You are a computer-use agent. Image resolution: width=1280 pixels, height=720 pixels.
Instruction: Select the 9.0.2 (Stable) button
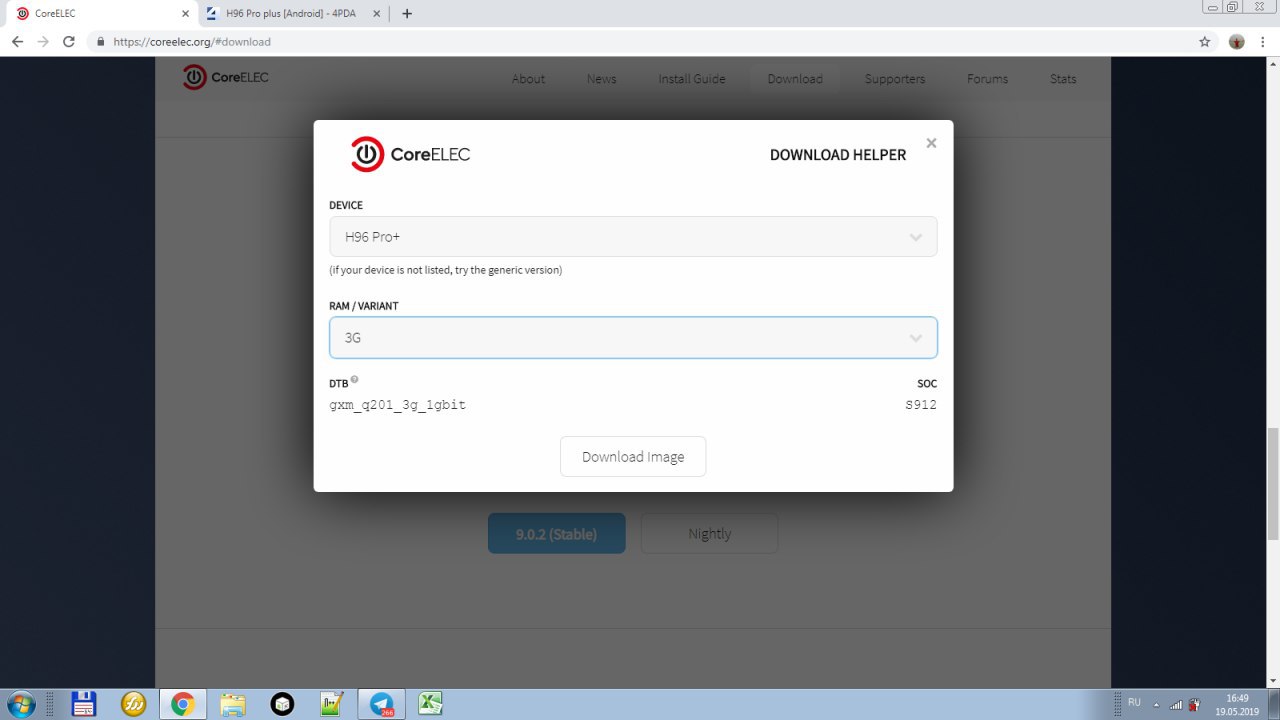[556, 533]
